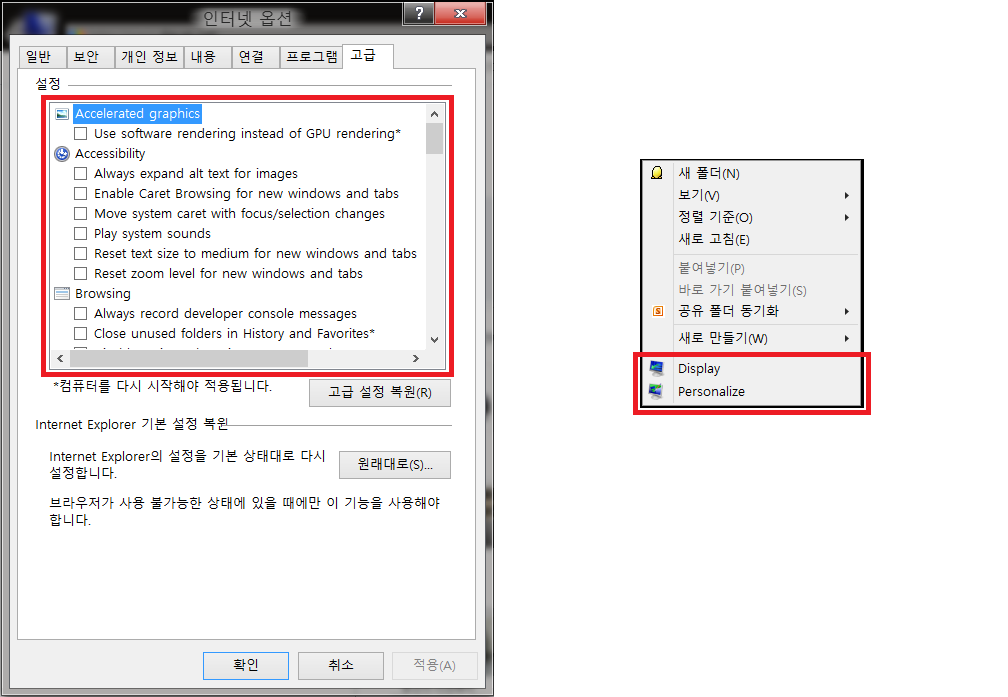Viewport: 1008px width, 697px height.
Task: Check Move system caret with focus/selection changes
Action: [80, 213]
